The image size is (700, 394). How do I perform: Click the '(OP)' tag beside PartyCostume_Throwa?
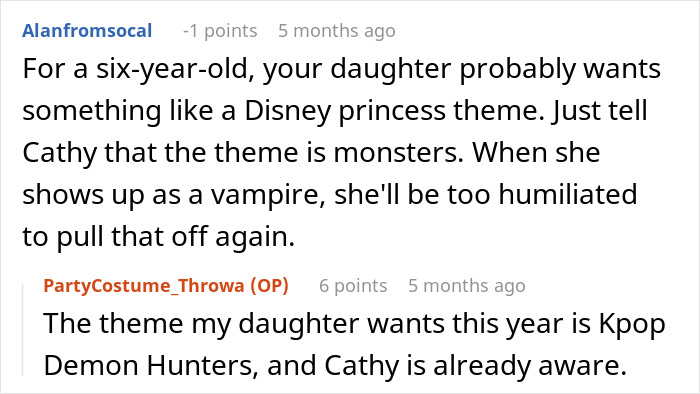(269, 286)
